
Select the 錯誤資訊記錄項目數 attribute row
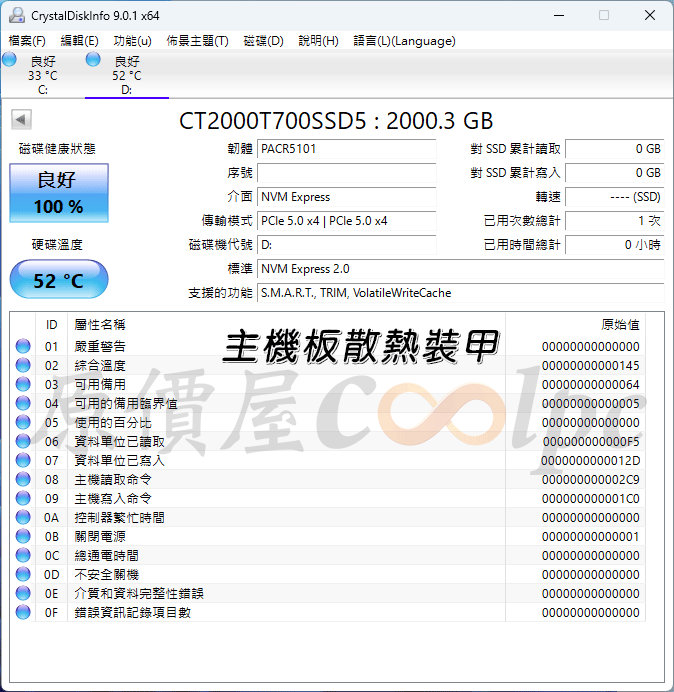click(328, 612)
